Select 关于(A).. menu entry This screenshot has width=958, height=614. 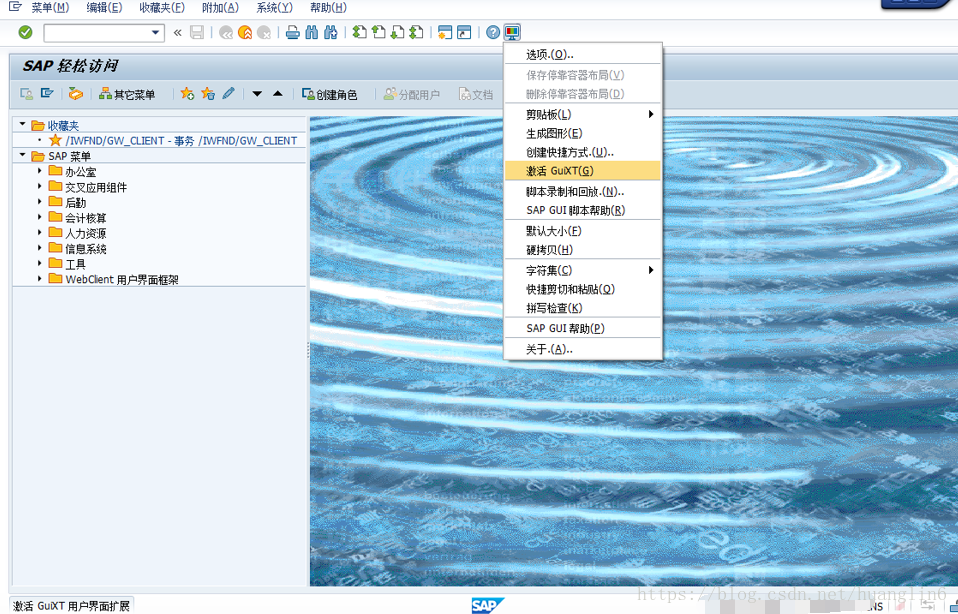coord(583,349)
